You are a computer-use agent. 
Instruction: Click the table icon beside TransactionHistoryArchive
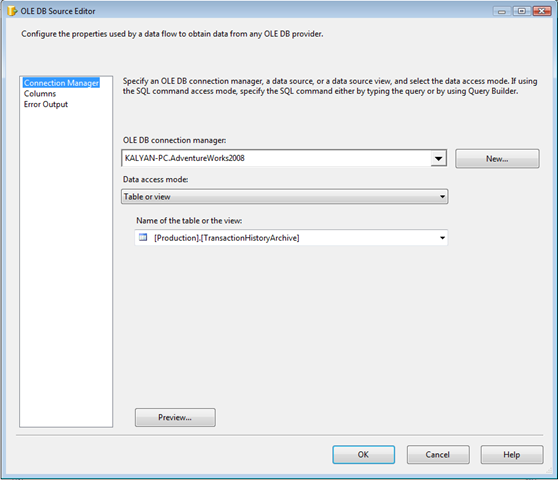click(143, 237)
